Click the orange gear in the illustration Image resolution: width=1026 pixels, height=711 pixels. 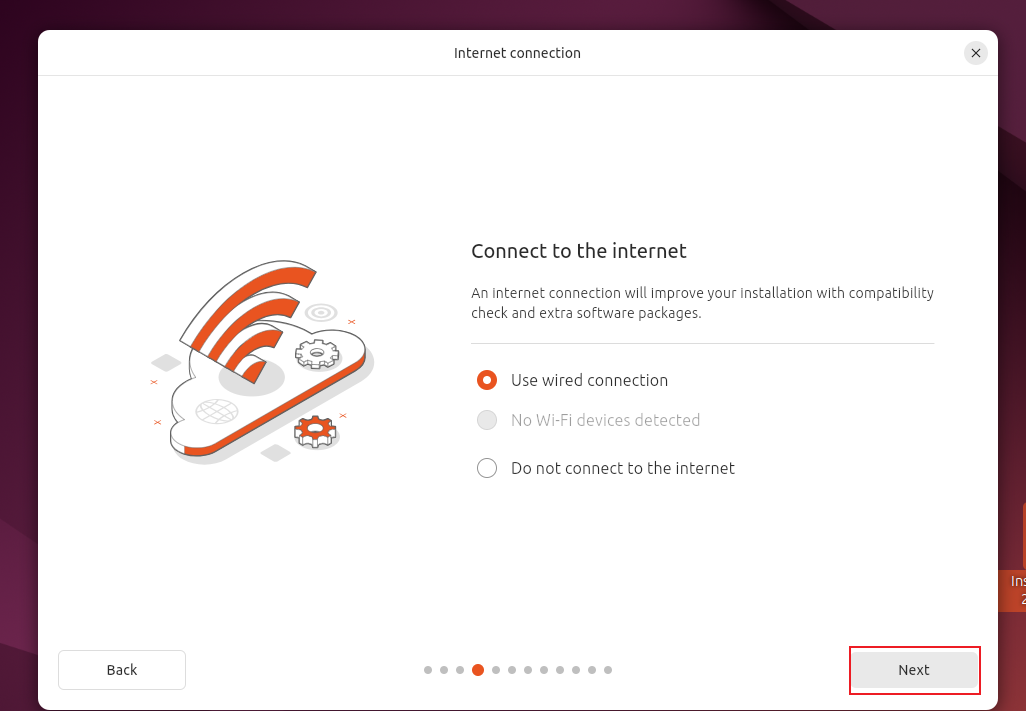pos(315,431)
